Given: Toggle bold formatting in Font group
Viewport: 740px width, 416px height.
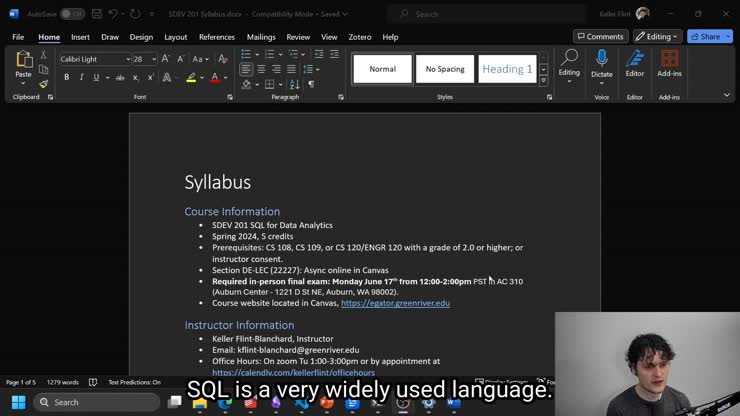Looking at the screenshot, I should [x=67, y=78].
